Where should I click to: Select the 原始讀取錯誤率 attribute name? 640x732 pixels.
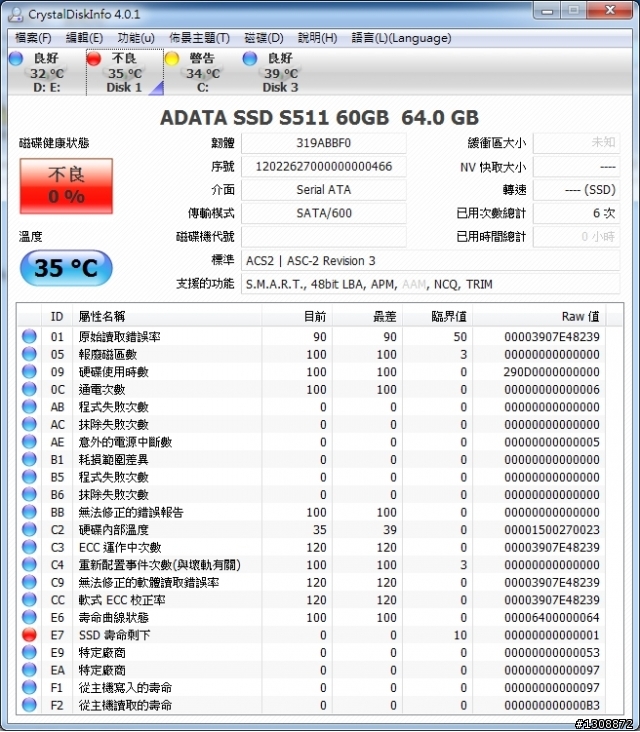[120, 337]
